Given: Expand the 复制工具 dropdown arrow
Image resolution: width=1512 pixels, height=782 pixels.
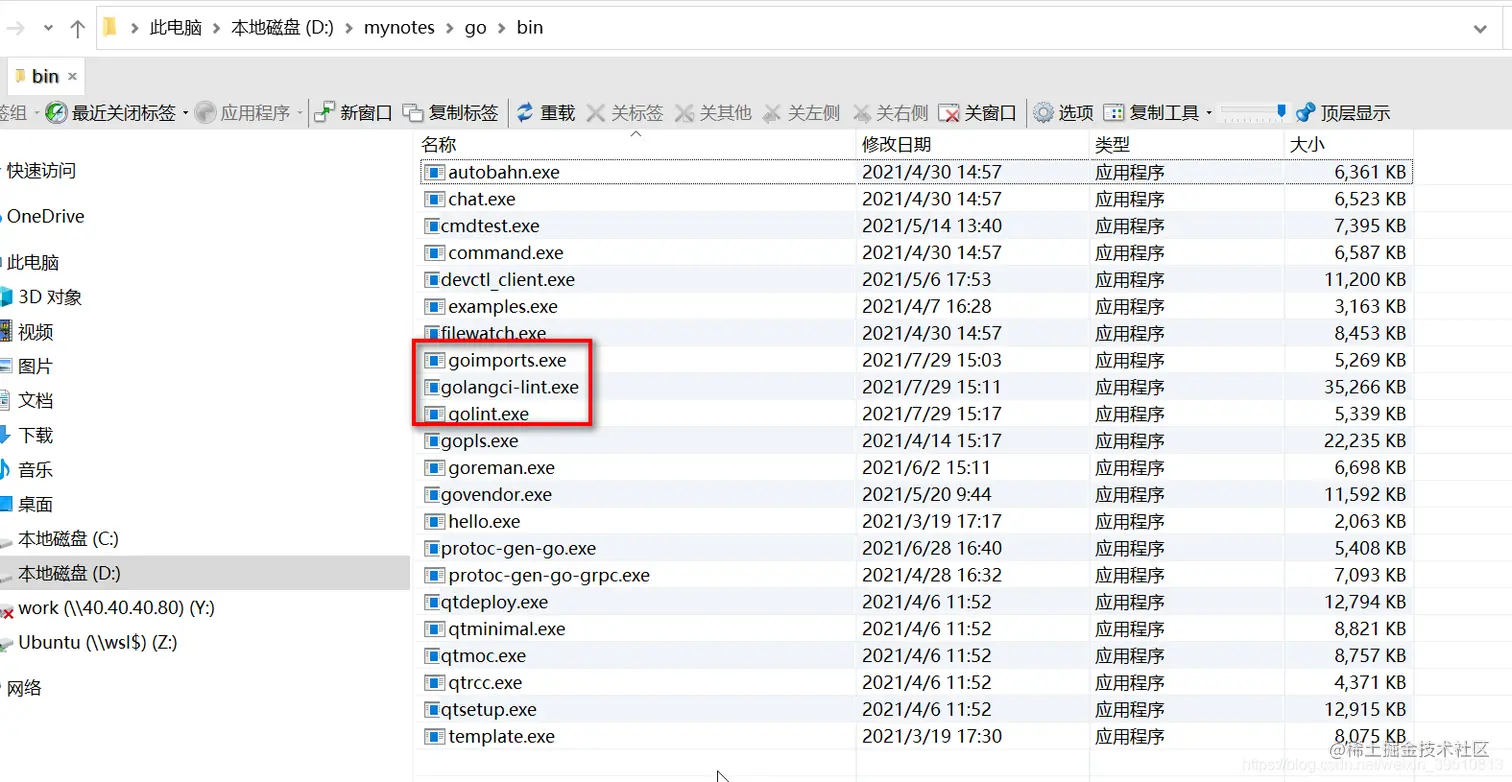Looking at the screenshot, I should pyautogui.click(x=1209, y=113).
